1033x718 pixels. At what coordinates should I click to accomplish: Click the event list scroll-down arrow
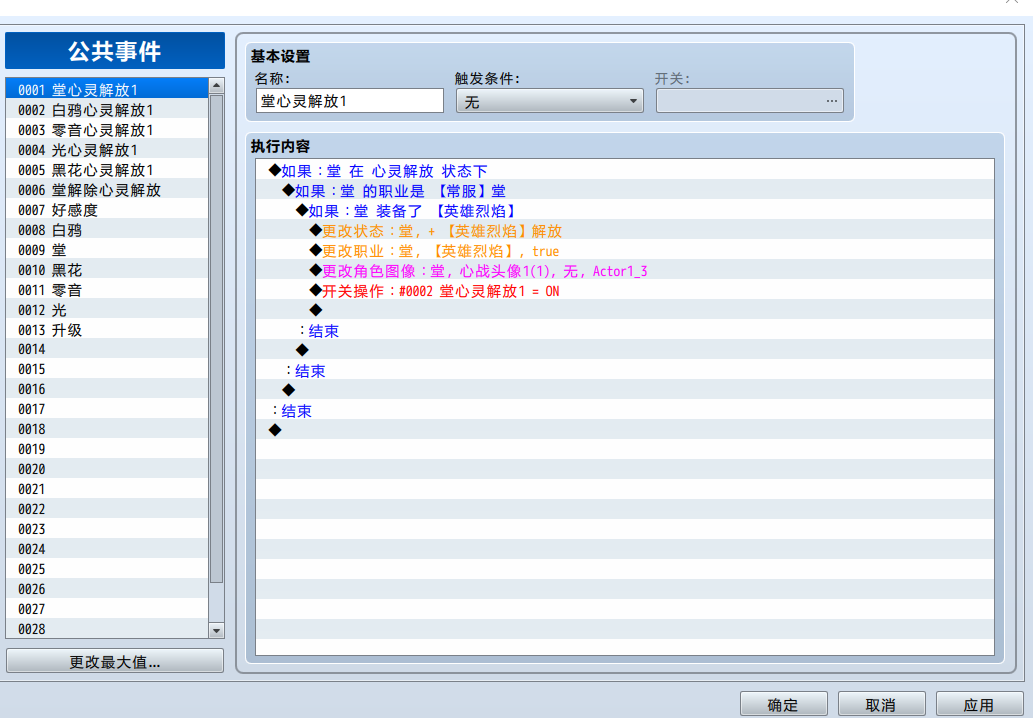pos(216,630)
